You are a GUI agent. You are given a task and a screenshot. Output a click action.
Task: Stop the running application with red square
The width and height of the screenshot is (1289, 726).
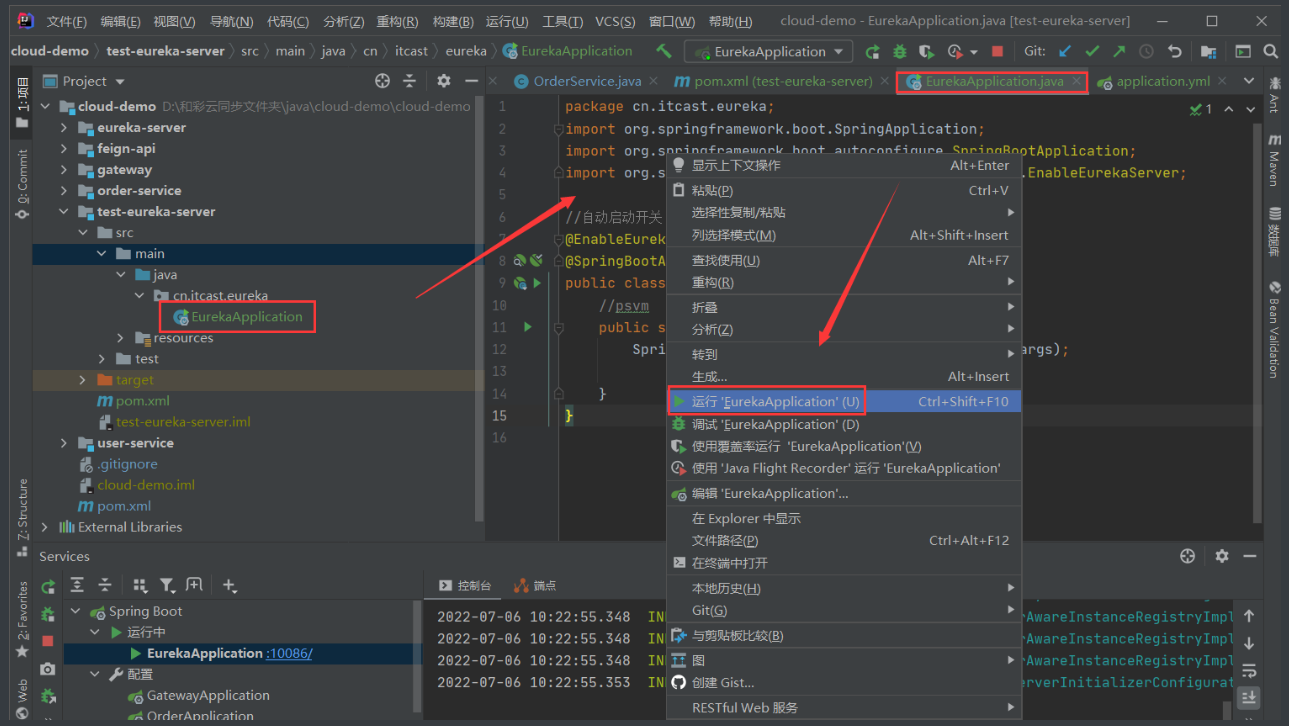click(x=997, y=51)
